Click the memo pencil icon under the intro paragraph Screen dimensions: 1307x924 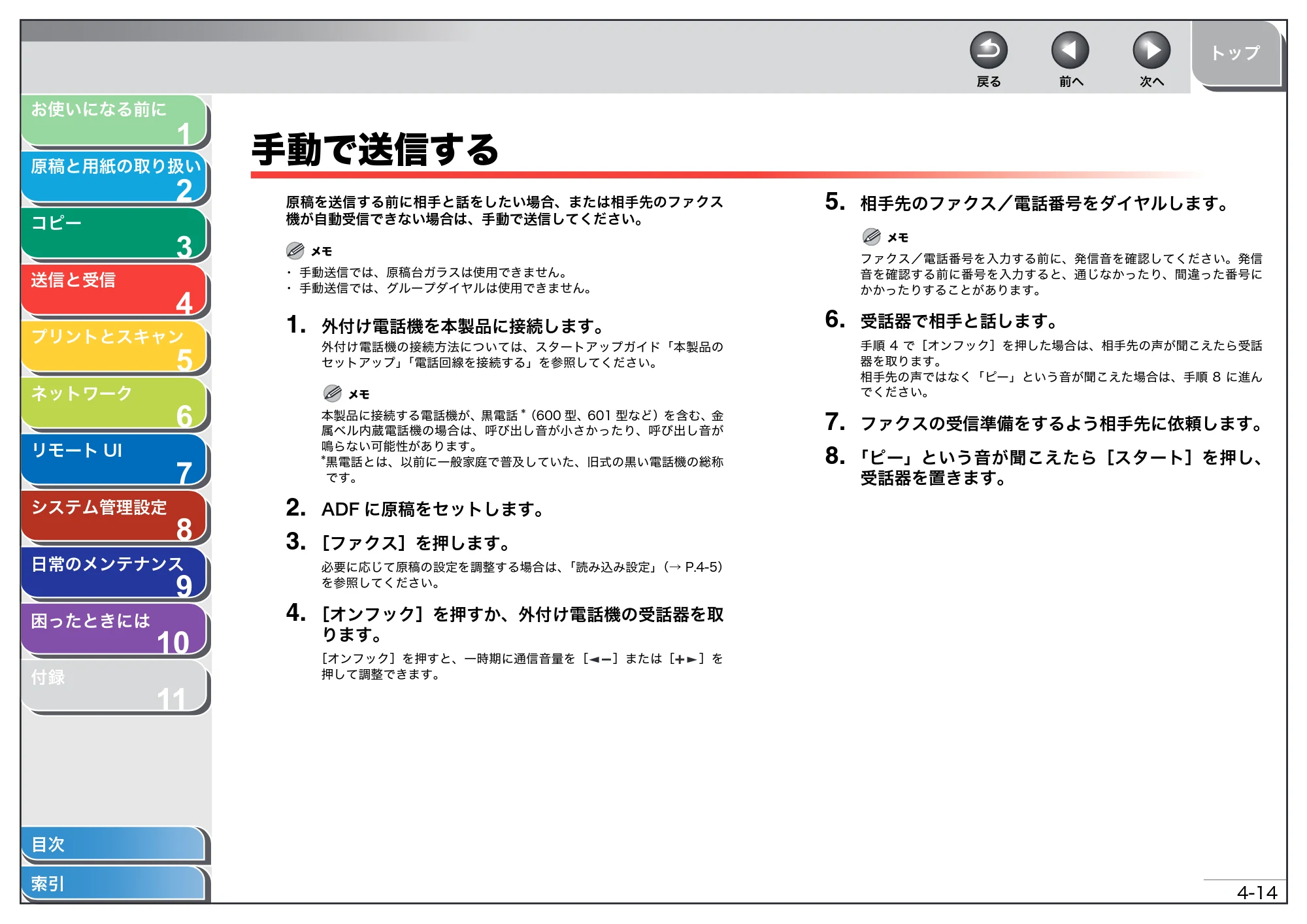point(295,250)
